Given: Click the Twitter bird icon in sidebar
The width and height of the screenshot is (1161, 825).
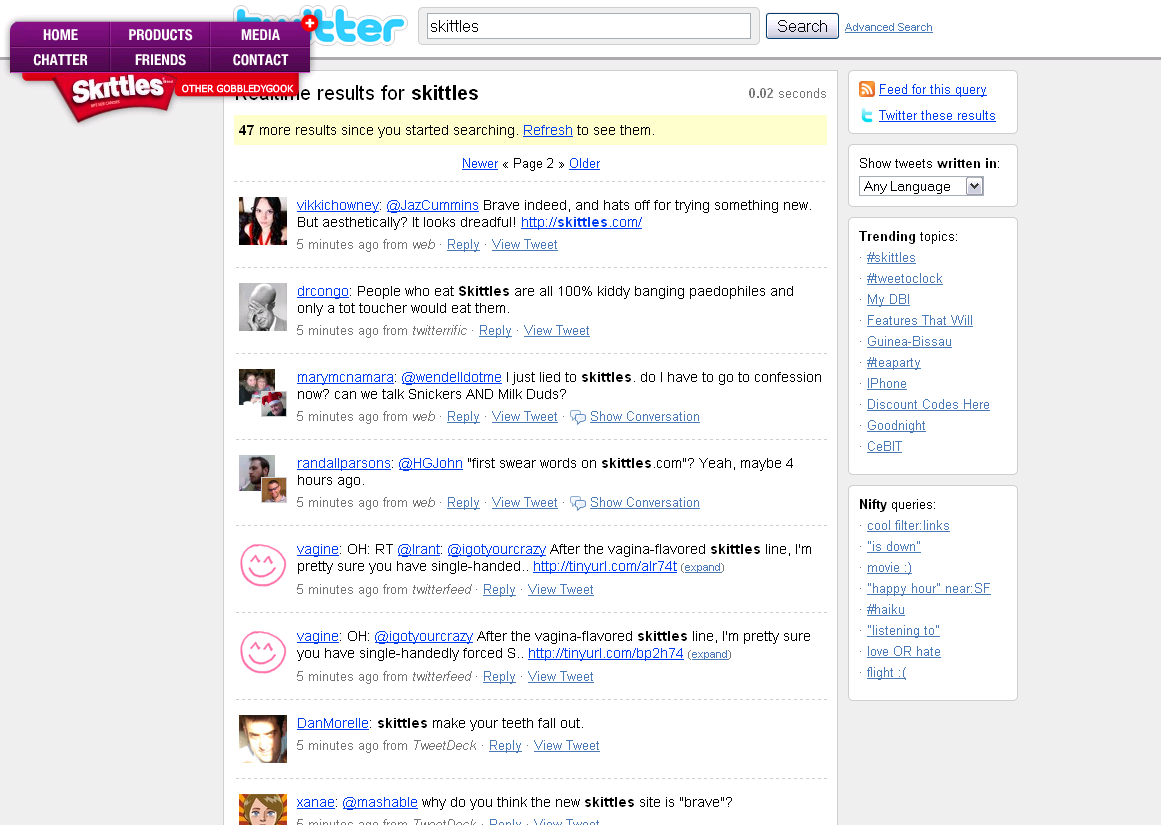Looking at the screenshot, I should (867, 116).
